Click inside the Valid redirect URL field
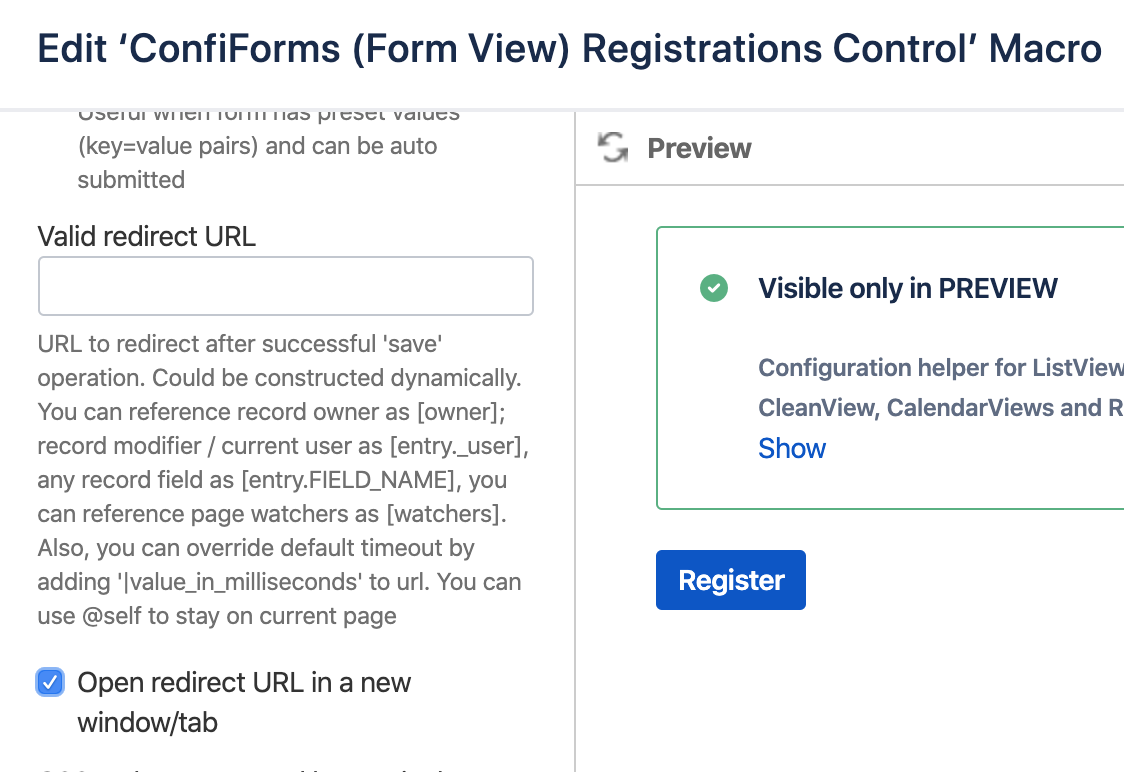The width and height of the screenshot is (1124, 772). (x=285, y=285)
